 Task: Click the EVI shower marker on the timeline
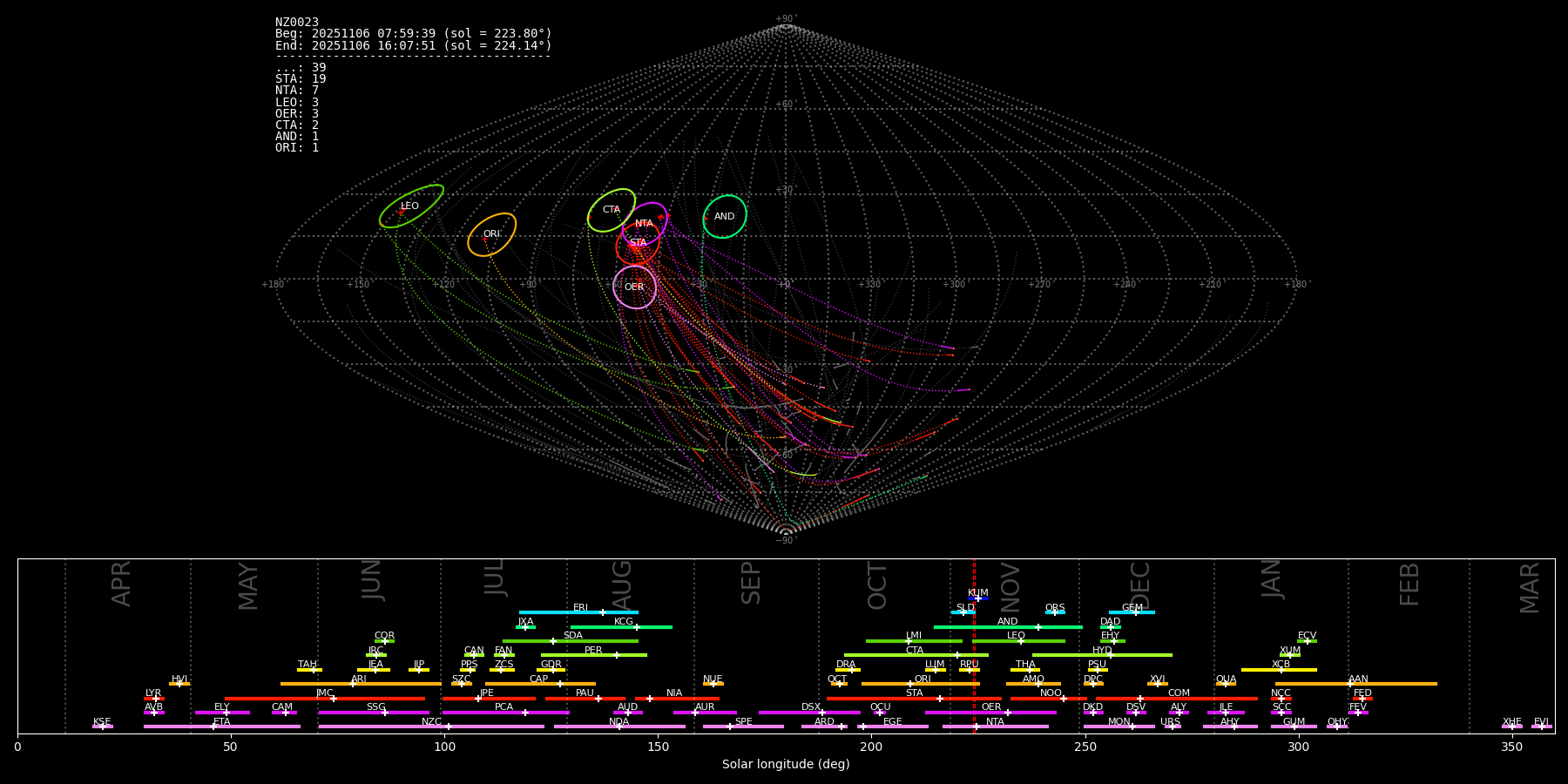[x=1542, y=726]
